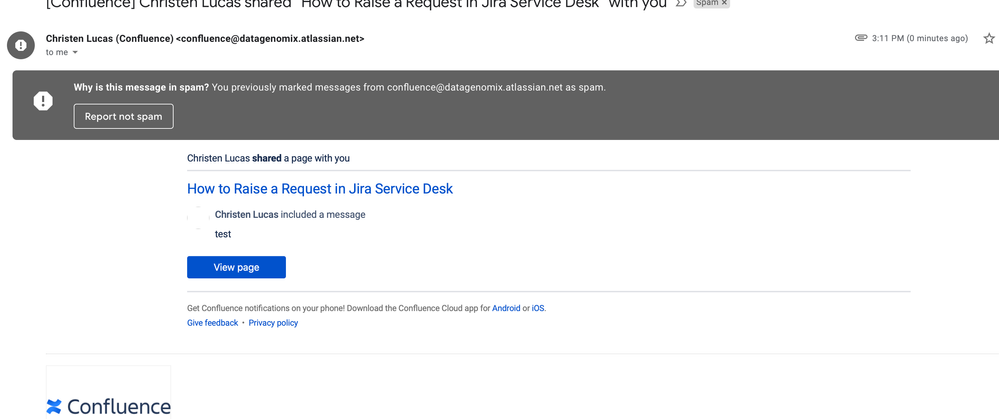Click the attachment paperclip icon
Viewport: 999px width, 419px height.
[861, 38]
